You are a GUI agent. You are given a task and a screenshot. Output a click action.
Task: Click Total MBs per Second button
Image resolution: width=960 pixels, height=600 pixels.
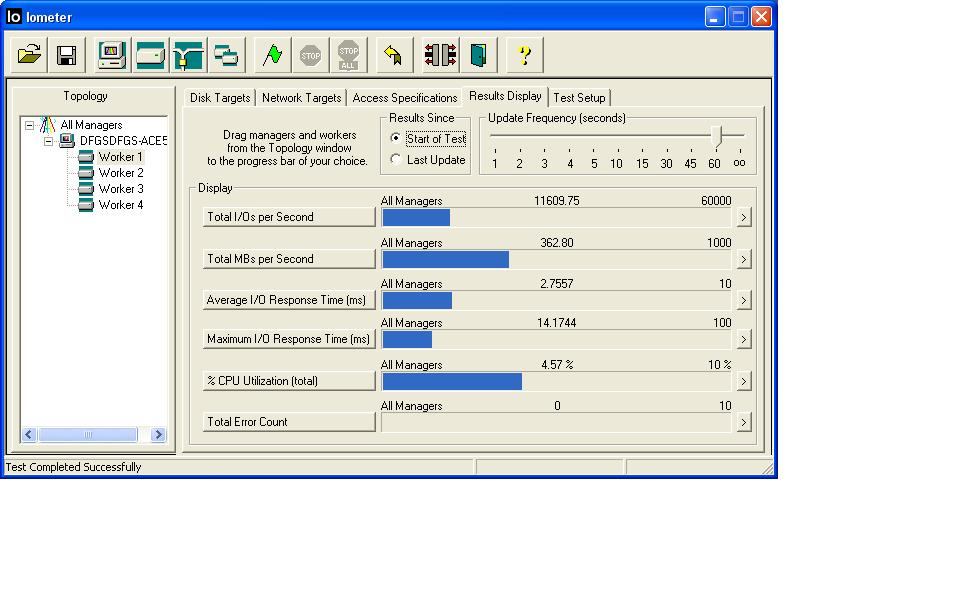289,259
